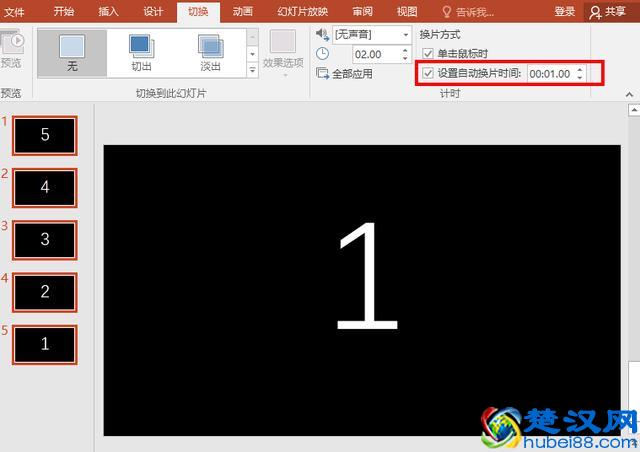Switch to the 动画 animations tab

pos(243,11)
